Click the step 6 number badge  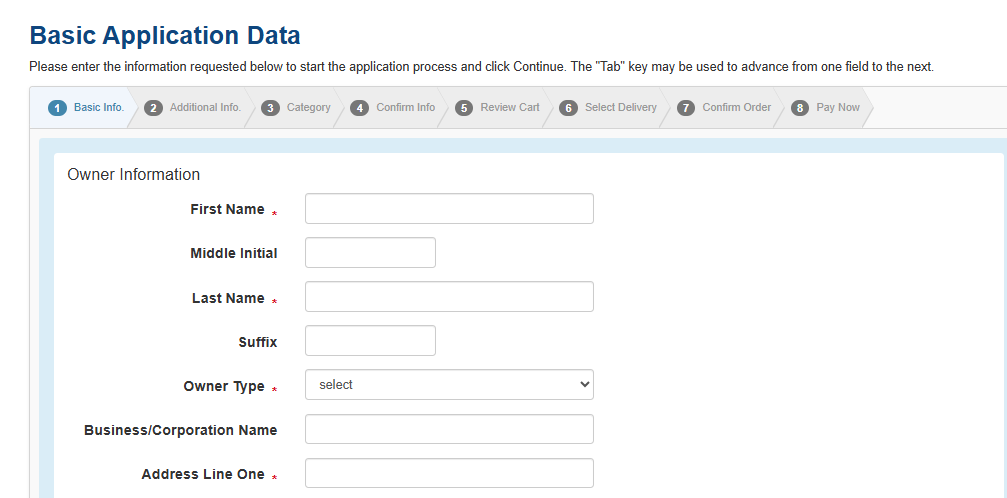tap(568, 108)
